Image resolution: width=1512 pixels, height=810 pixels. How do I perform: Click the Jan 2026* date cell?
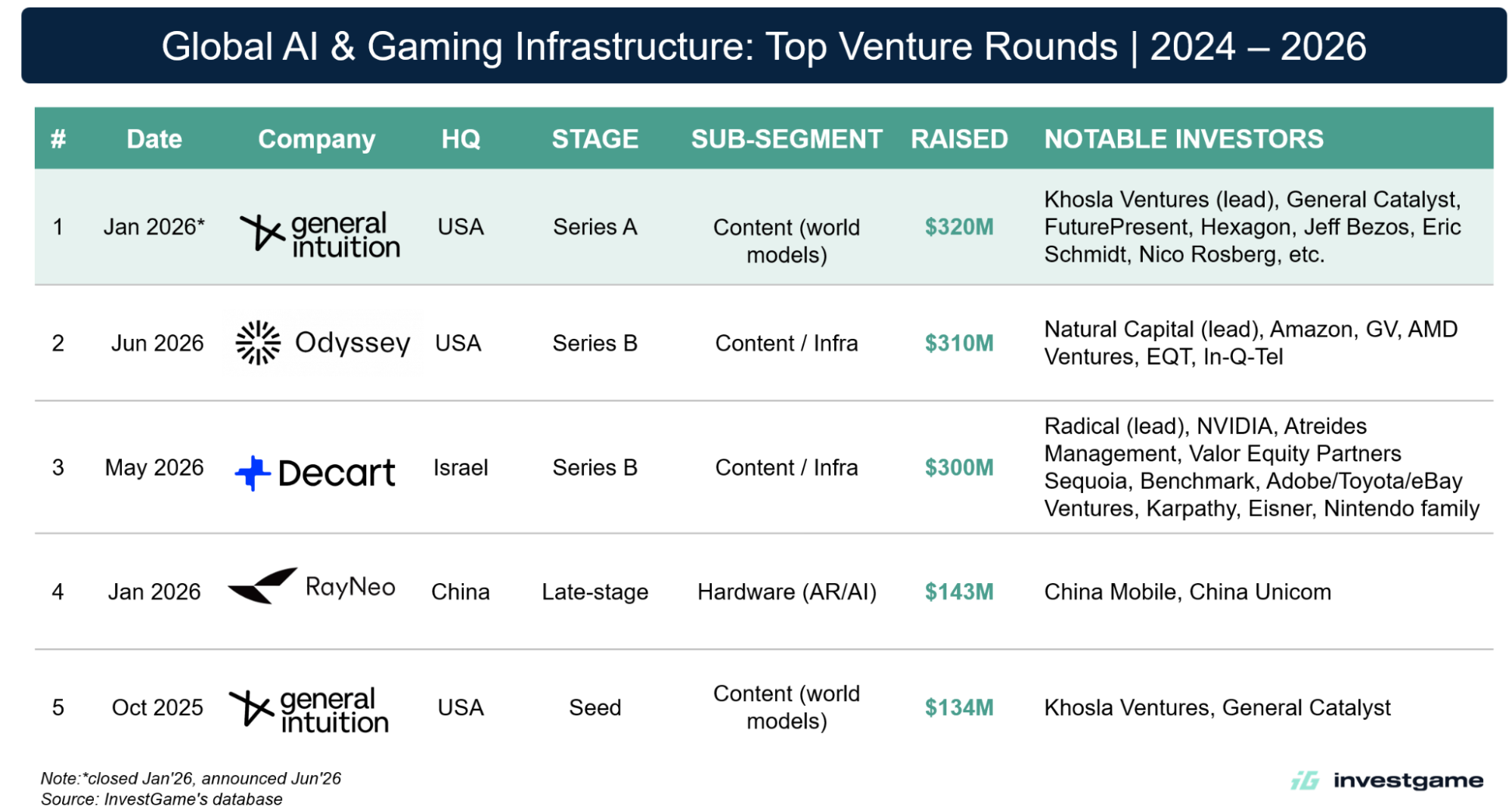tap(154, 227)
